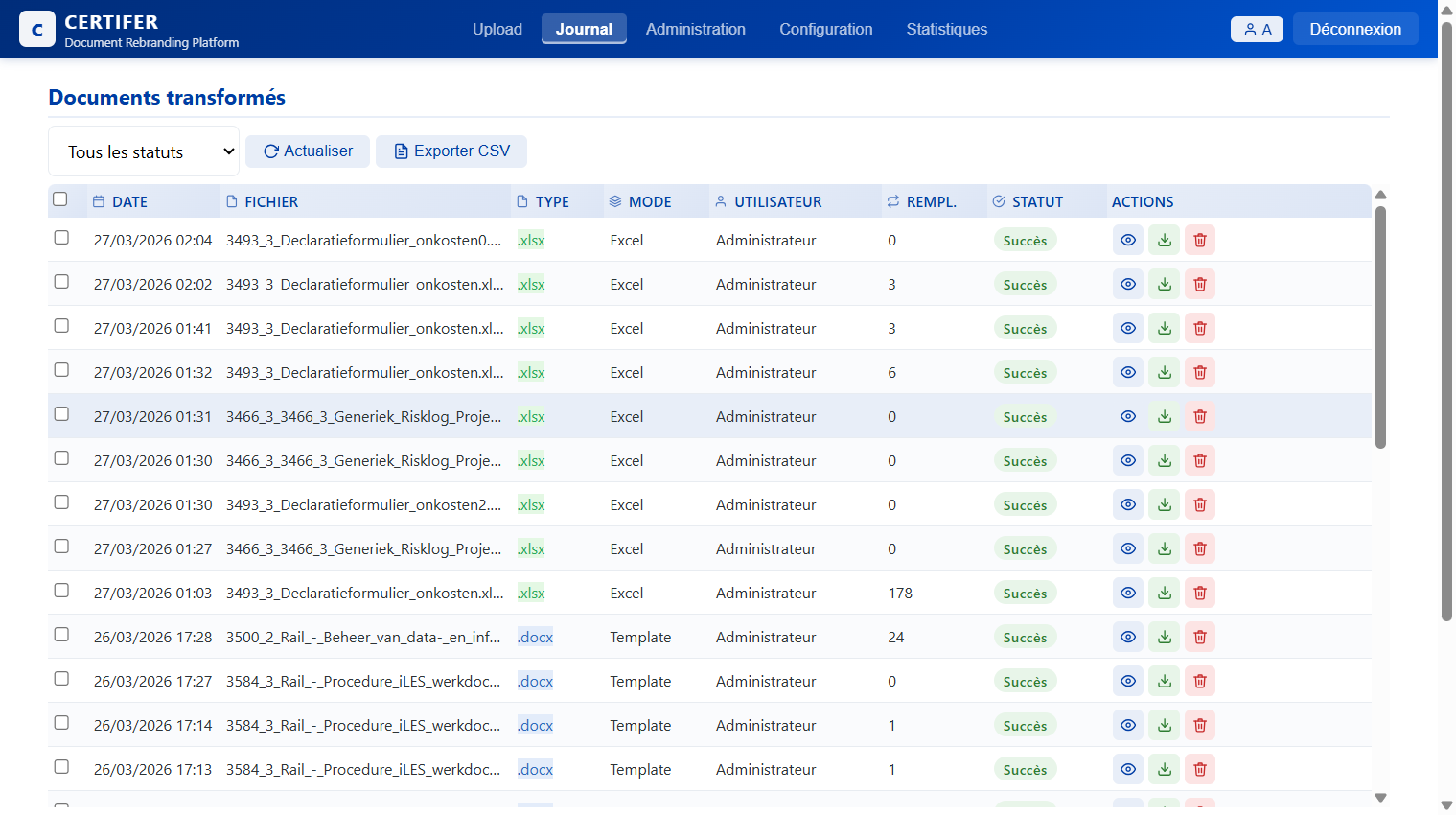This screenshot has height=815, width=1456.
Task: Delete the 27/03/2026 01:32 document
Action: [x=1199, y=372]
